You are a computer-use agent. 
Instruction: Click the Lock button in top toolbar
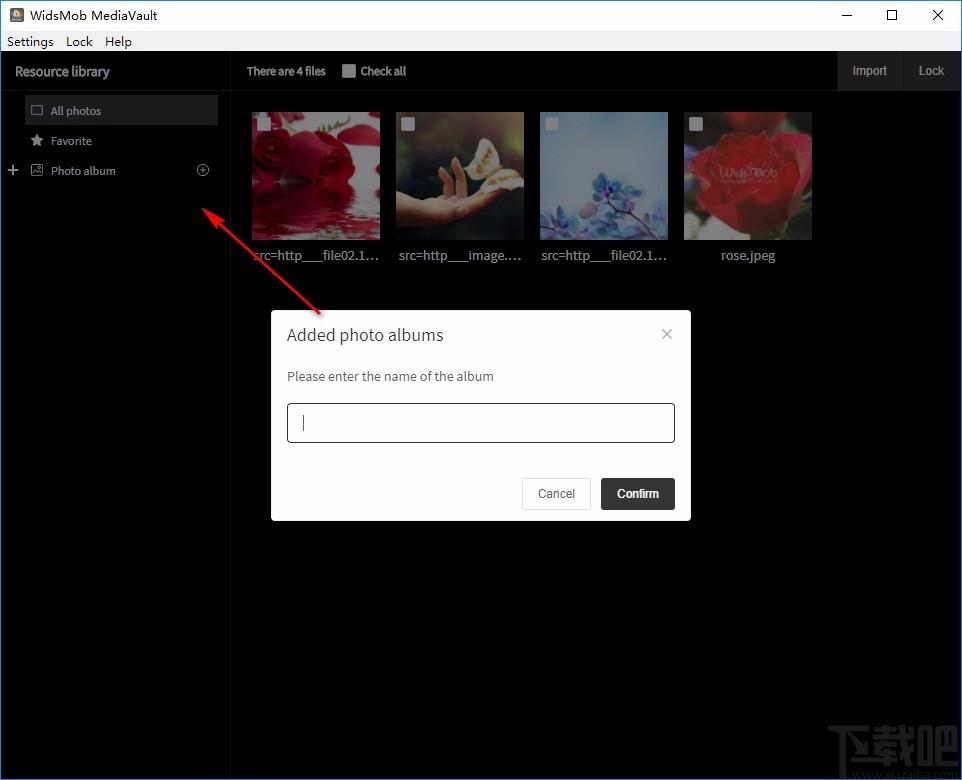931,71
